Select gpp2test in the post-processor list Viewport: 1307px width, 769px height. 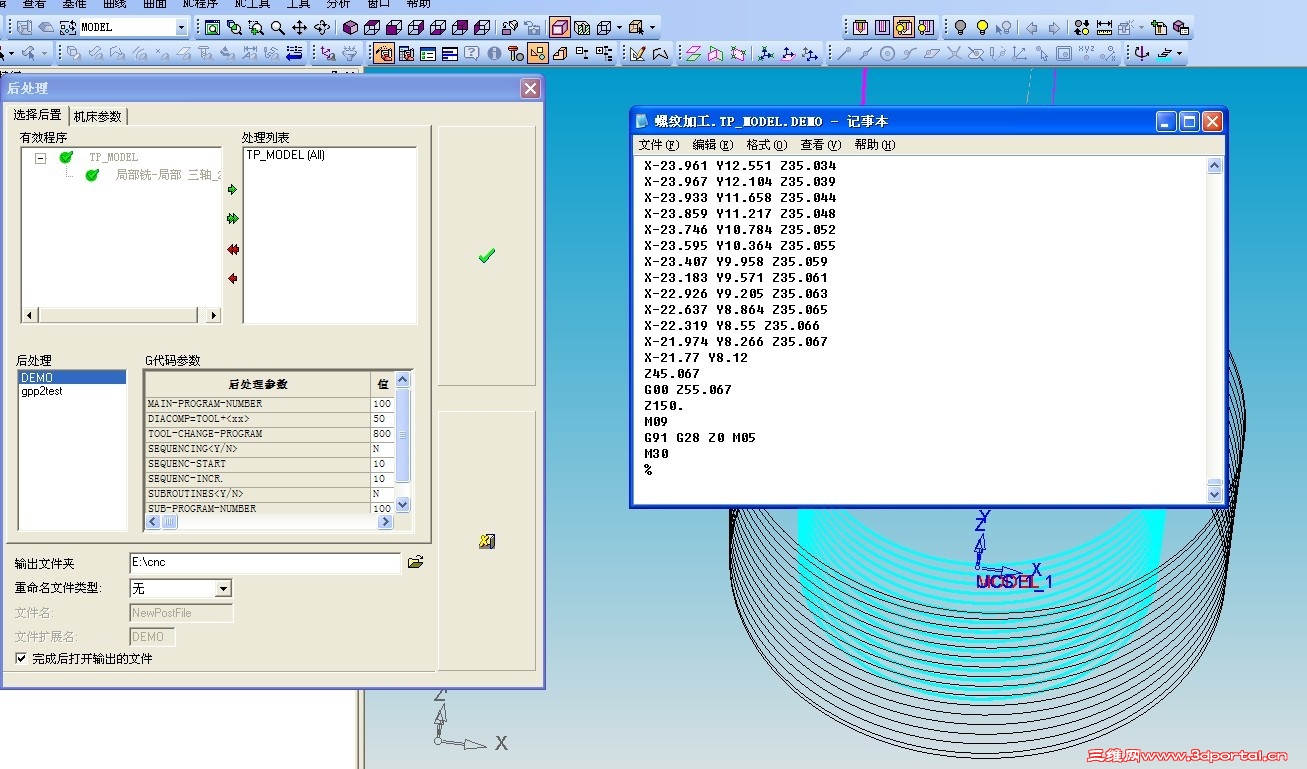tap(42, 392)
